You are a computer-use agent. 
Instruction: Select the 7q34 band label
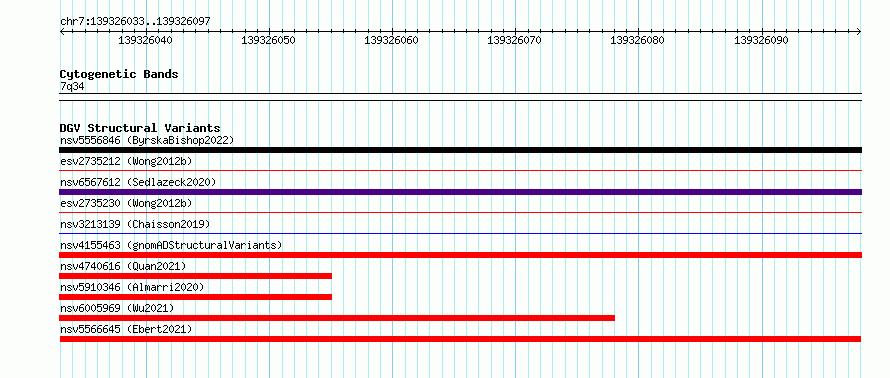[x=72, y=86]
